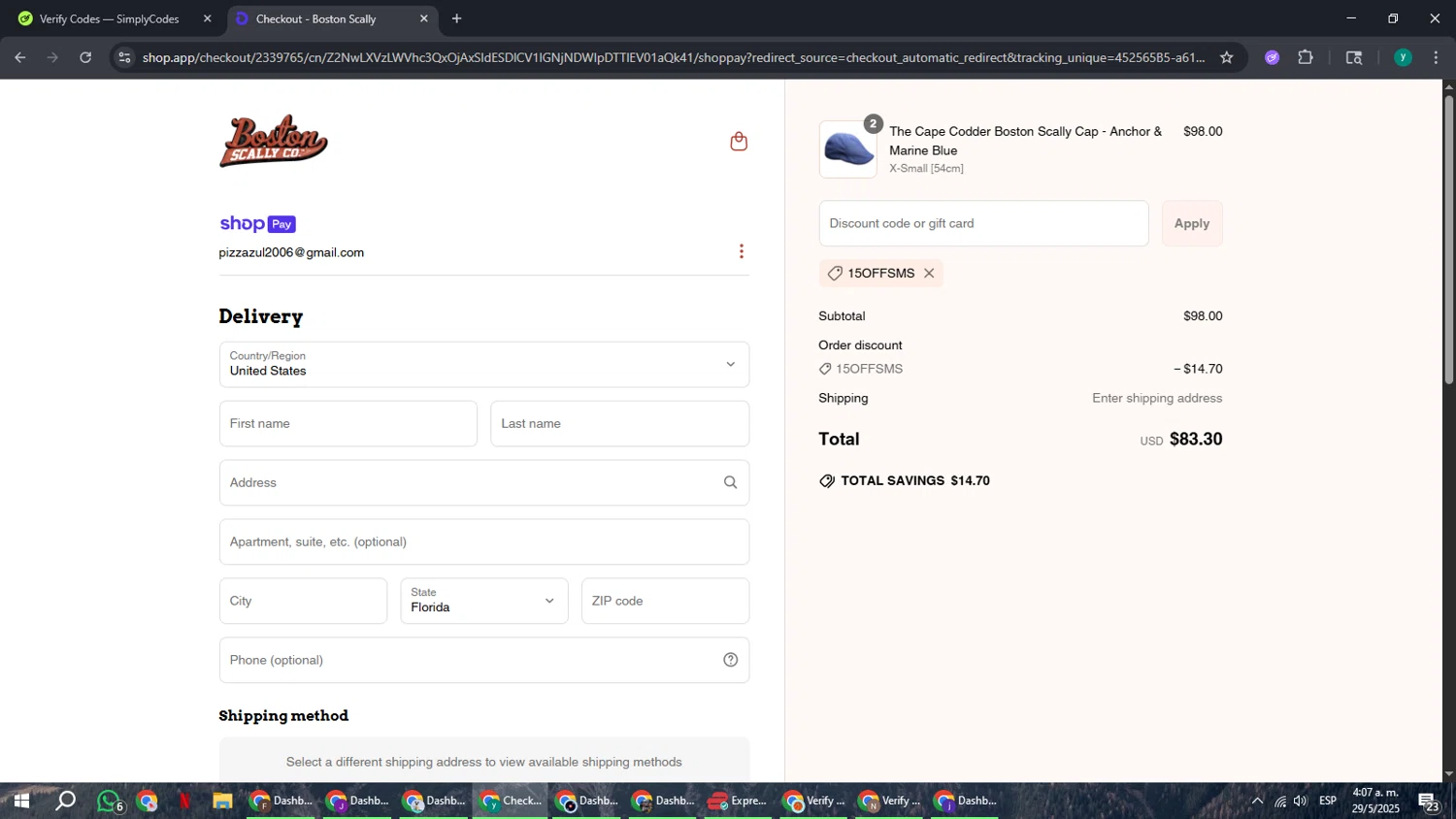The height and width of the screenshot is (819, 1456).
Task: Open a new browser tab
Action: pos(456,18)
